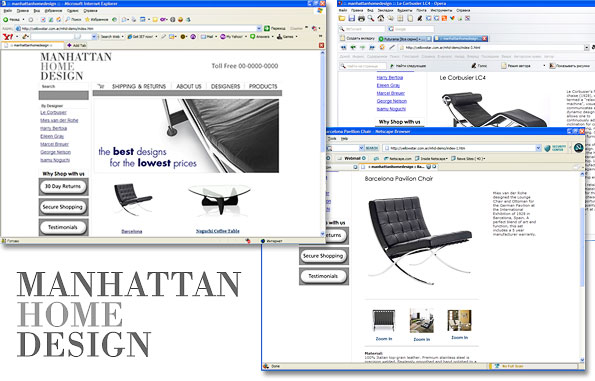Click first Zoom In thumbnail of Barcelona chair
The width and height of the screenshot is (595, 381).
384,320
